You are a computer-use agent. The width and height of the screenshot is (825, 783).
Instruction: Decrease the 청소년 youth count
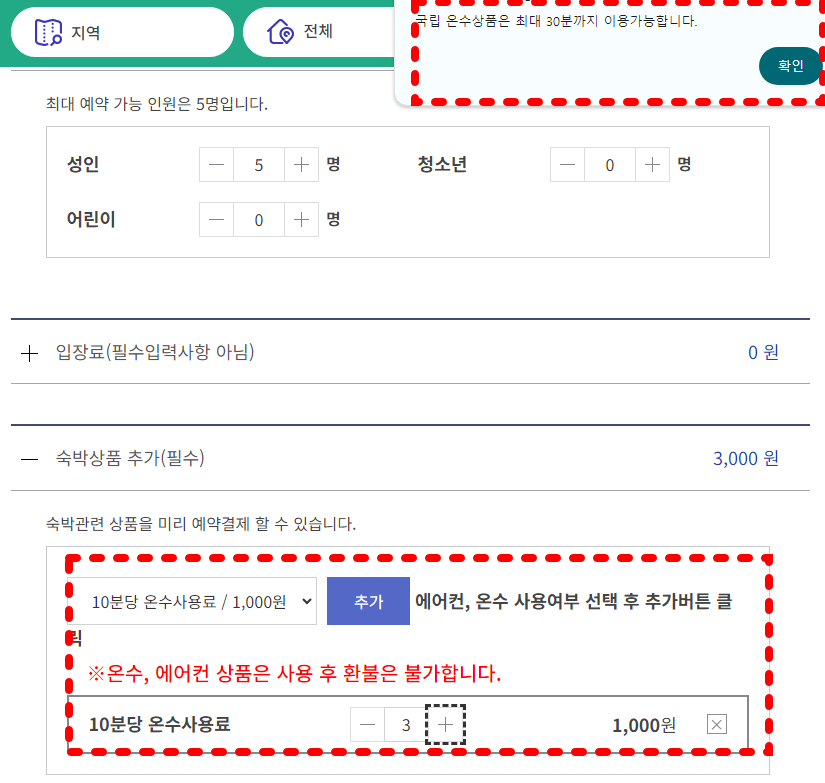tap(567, 165)
